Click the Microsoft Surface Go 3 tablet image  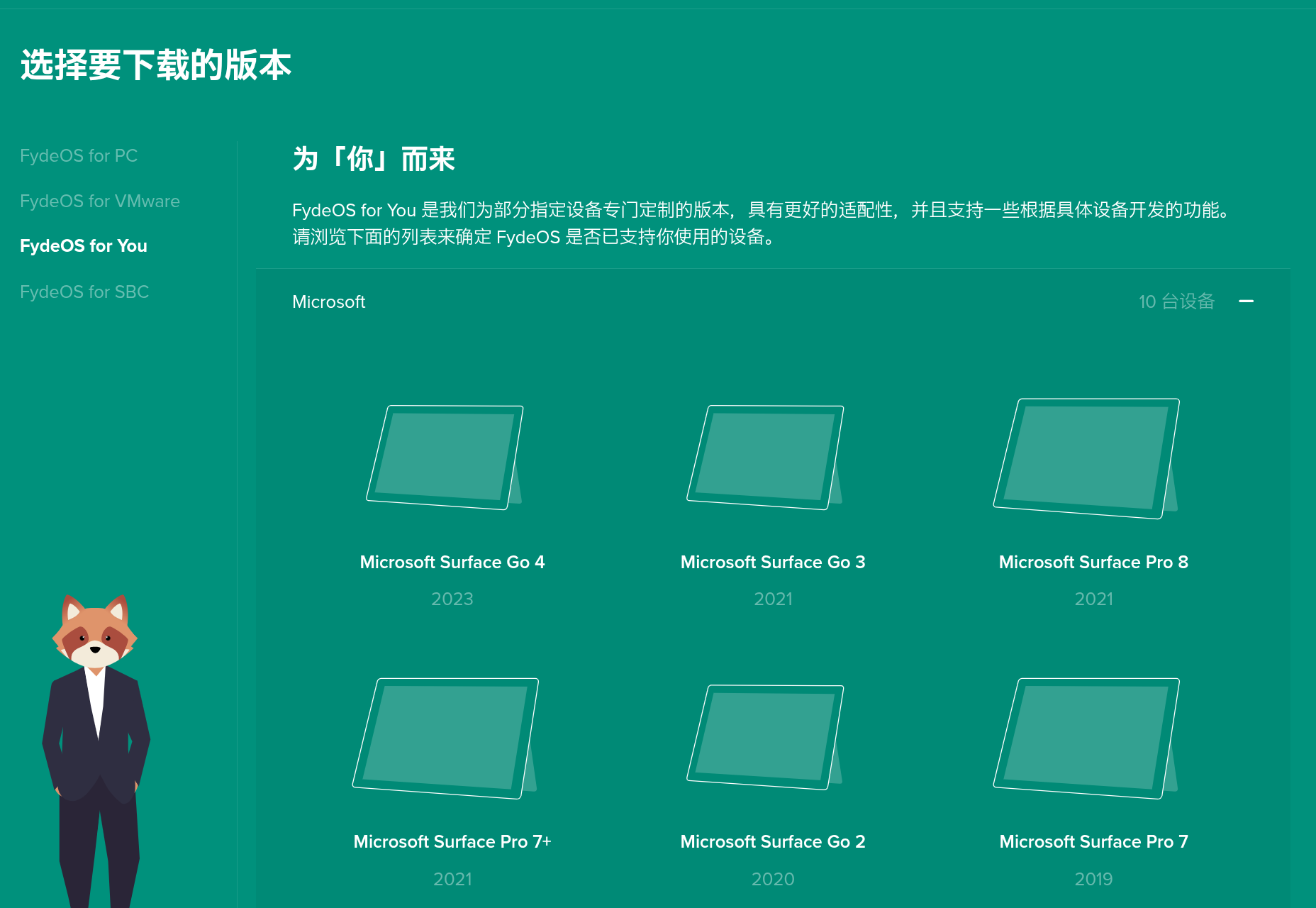click(x=766, y=457)
